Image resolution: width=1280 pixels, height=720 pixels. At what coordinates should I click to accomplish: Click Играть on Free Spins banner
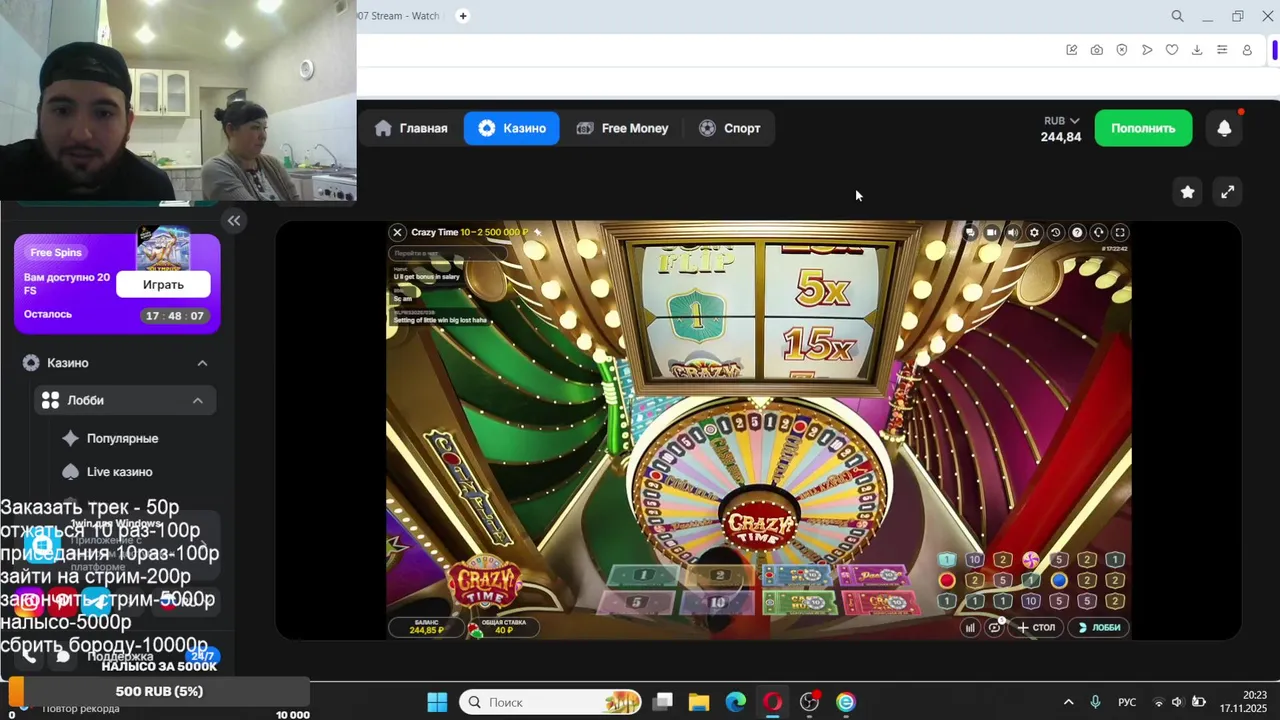(x=163, y=285)
